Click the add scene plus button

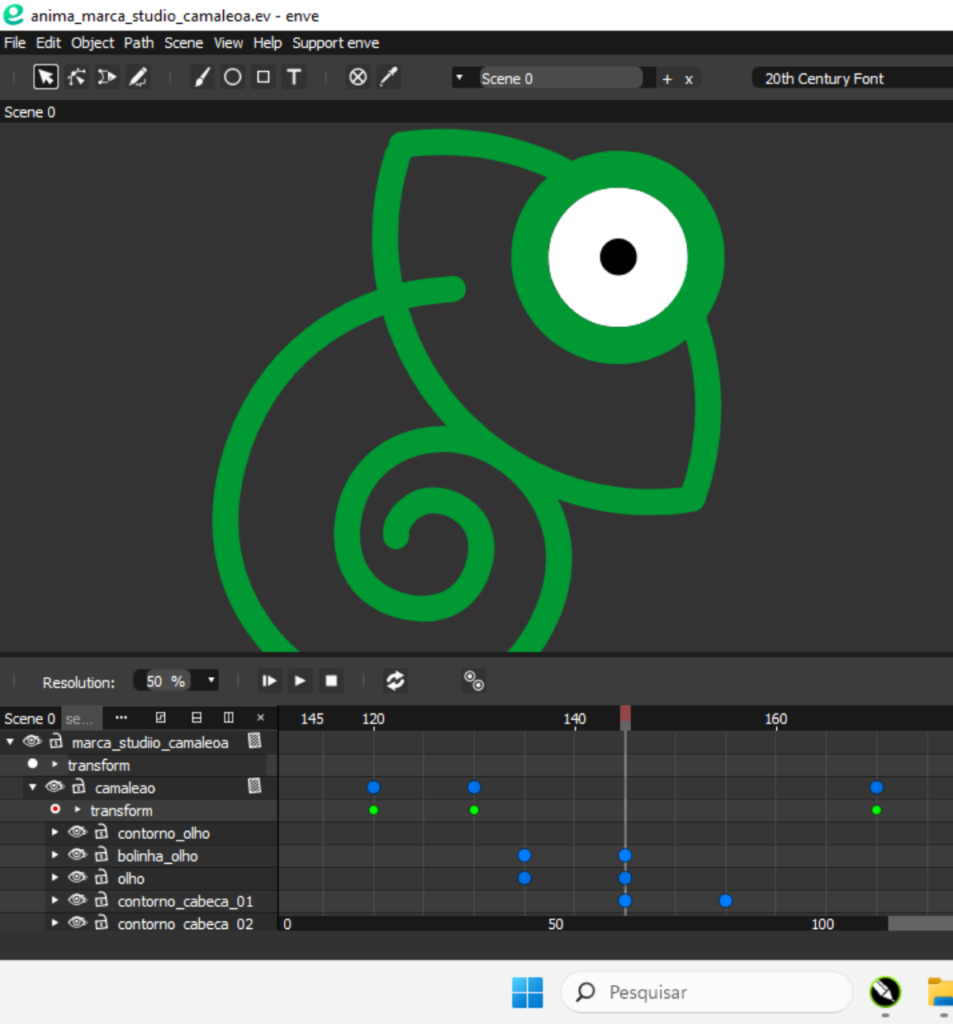(667, 79)
